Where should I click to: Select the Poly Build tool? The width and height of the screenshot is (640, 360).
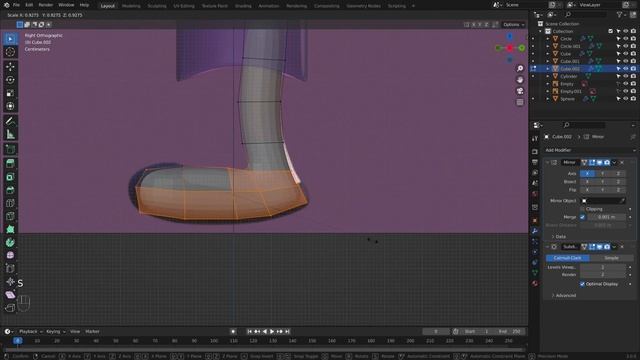10,229
